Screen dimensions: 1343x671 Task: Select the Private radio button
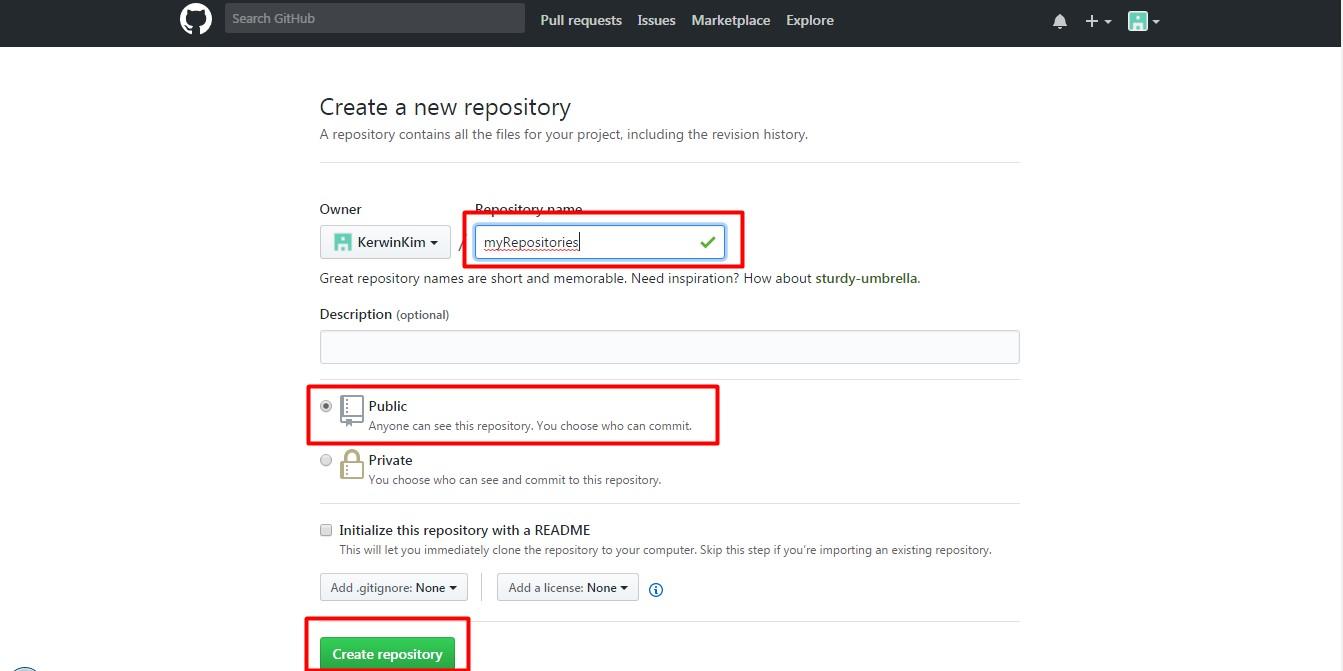click(326, 460)
